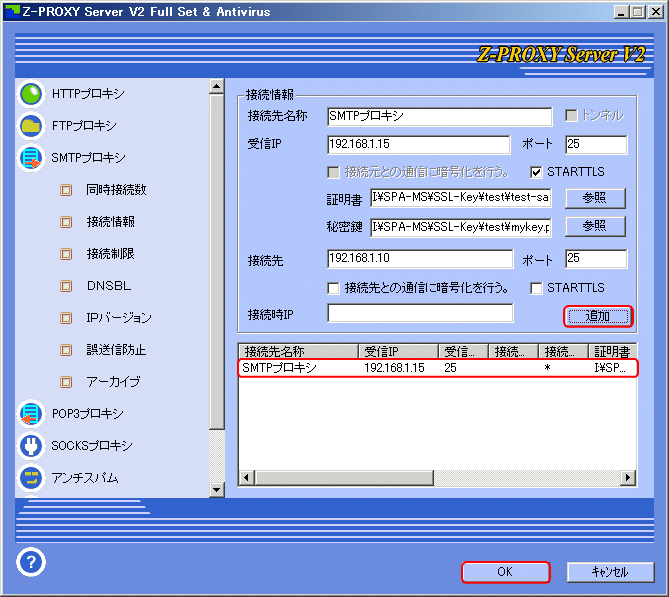Click sidebar scroll down arrow
Image resolution: width=669 pixels, height=597 pixels.
(217, 489)
